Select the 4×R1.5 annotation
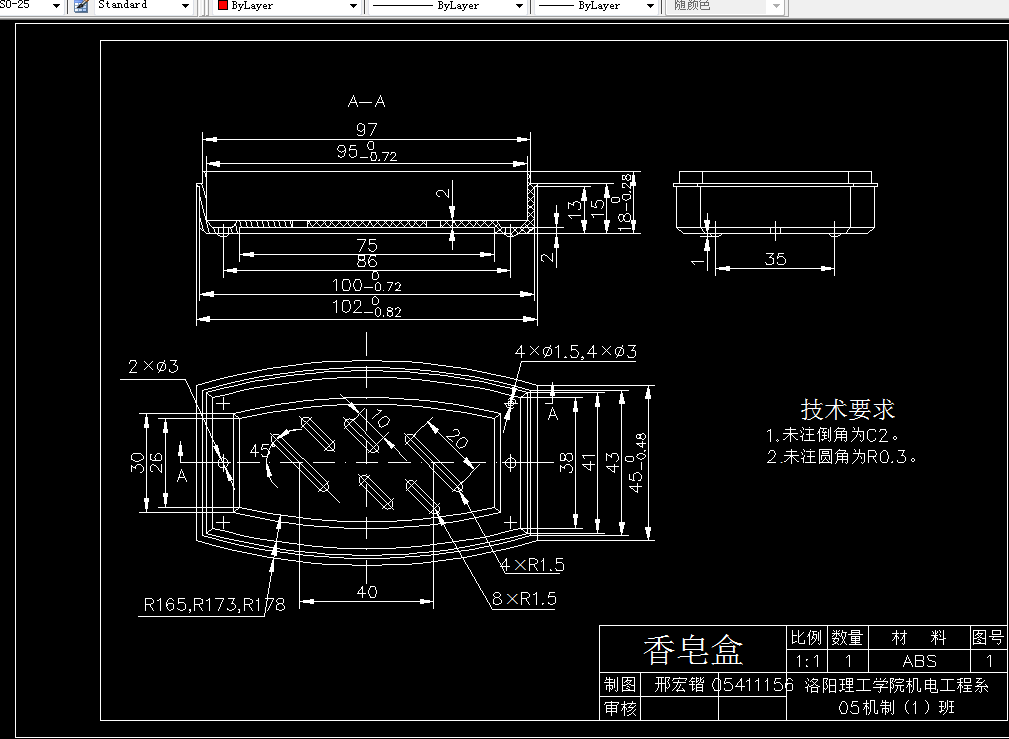Screen dimensions: 1009x739 click(532, 565)
